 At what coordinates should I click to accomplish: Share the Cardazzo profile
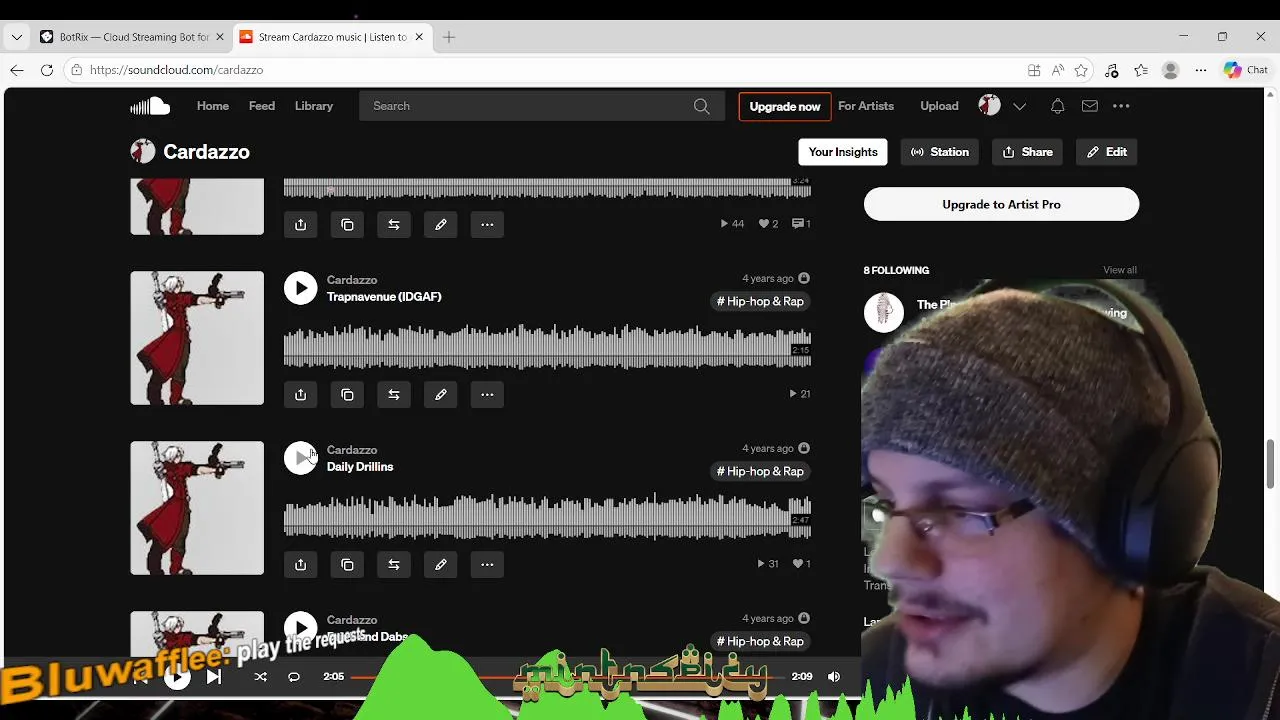(1028, 152)
